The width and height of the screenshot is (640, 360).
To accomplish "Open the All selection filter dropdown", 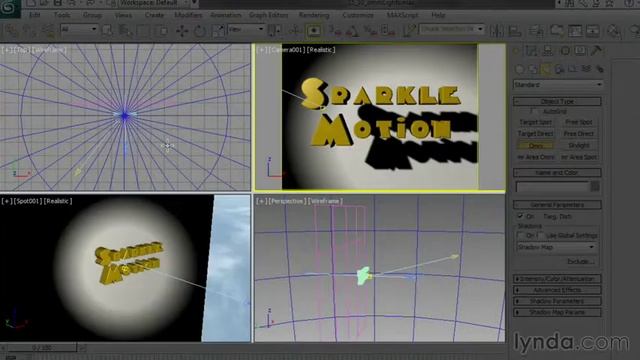I will [x=79, y=29].
